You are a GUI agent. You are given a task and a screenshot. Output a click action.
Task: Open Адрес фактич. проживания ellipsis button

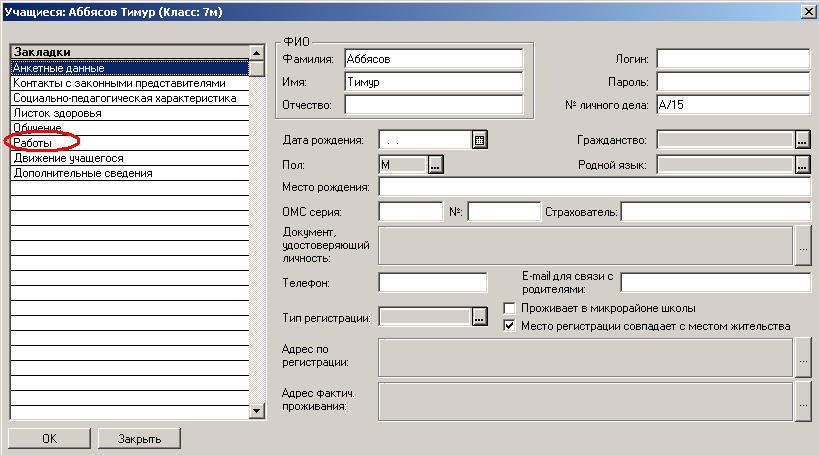click(802, 400)
